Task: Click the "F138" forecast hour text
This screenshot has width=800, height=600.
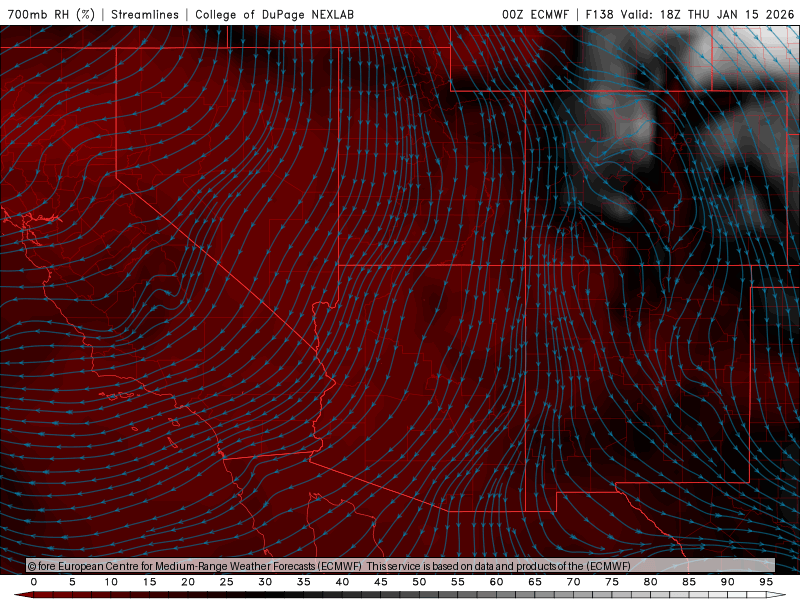Action: pyautogui.click(x=599, y=14)
